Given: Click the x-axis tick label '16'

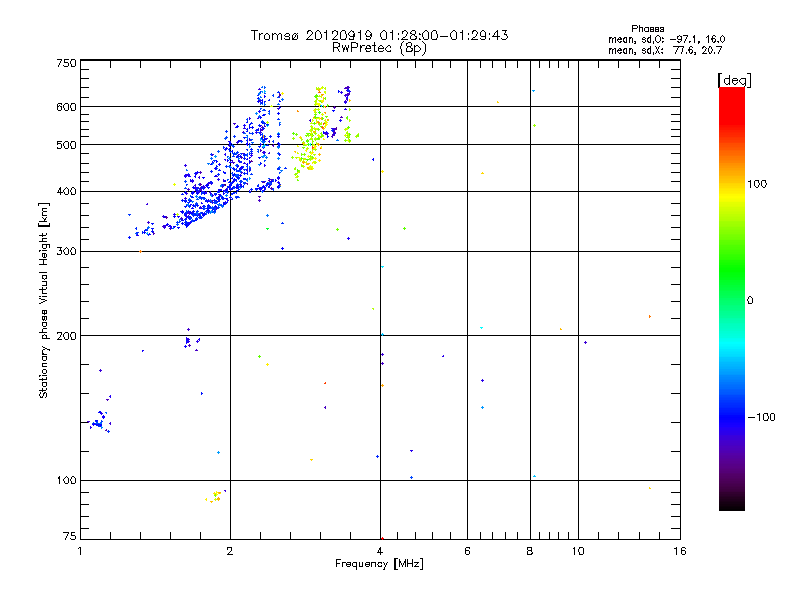Looking at the screenshot, I should (680, 551).
